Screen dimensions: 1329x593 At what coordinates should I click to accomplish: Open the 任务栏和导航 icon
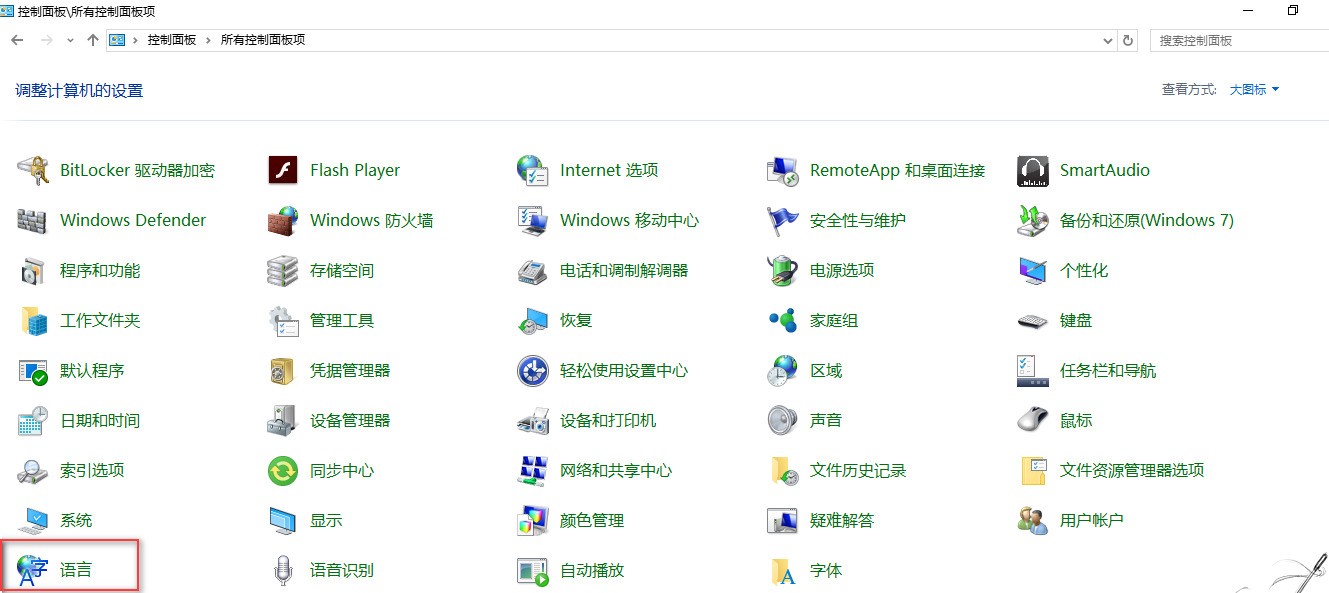point(1033,371)
